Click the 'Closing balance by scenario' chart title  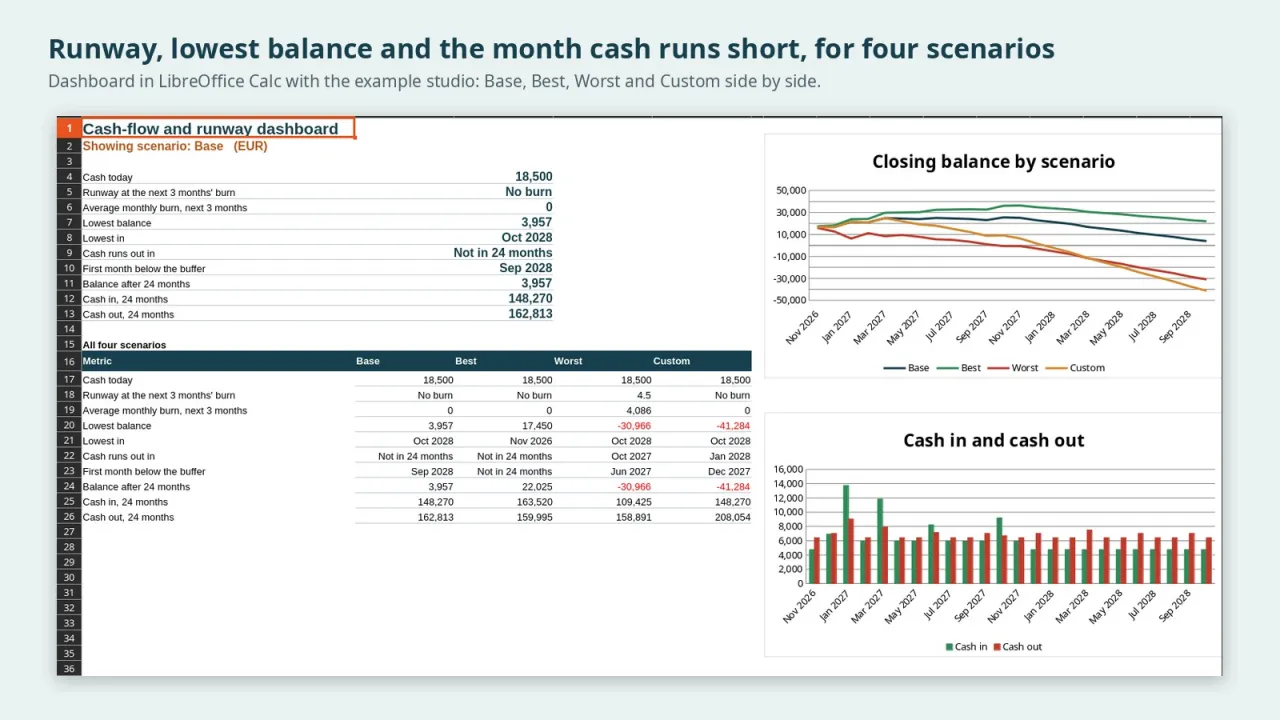(993, 161)
